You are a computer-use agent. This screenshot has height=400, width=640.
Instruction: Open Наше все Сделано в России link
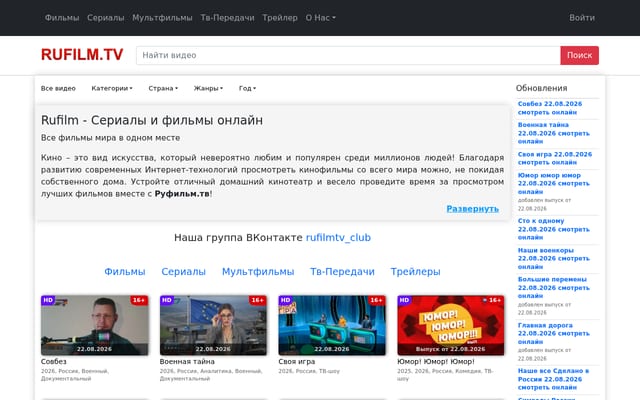click(x=553, y=379)
